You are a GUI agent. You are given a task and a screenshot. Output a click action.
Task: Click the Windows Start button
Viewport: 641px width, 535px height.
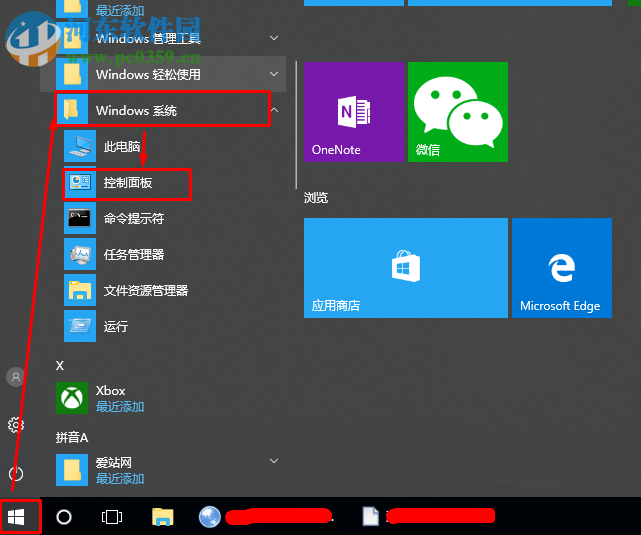tap(17, 516)
